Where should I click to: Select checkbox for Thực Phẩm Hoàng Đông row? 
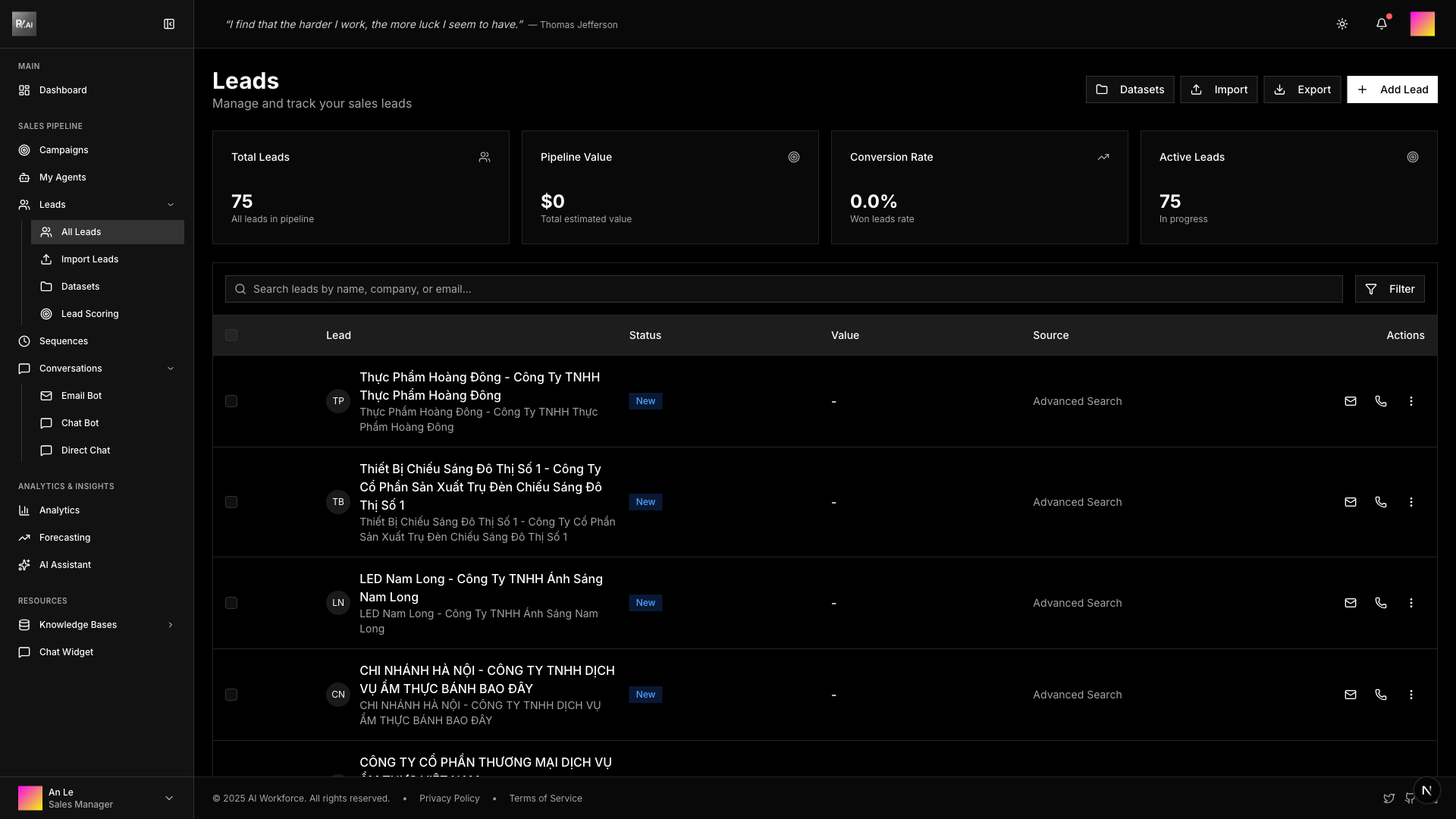(231, 401)
